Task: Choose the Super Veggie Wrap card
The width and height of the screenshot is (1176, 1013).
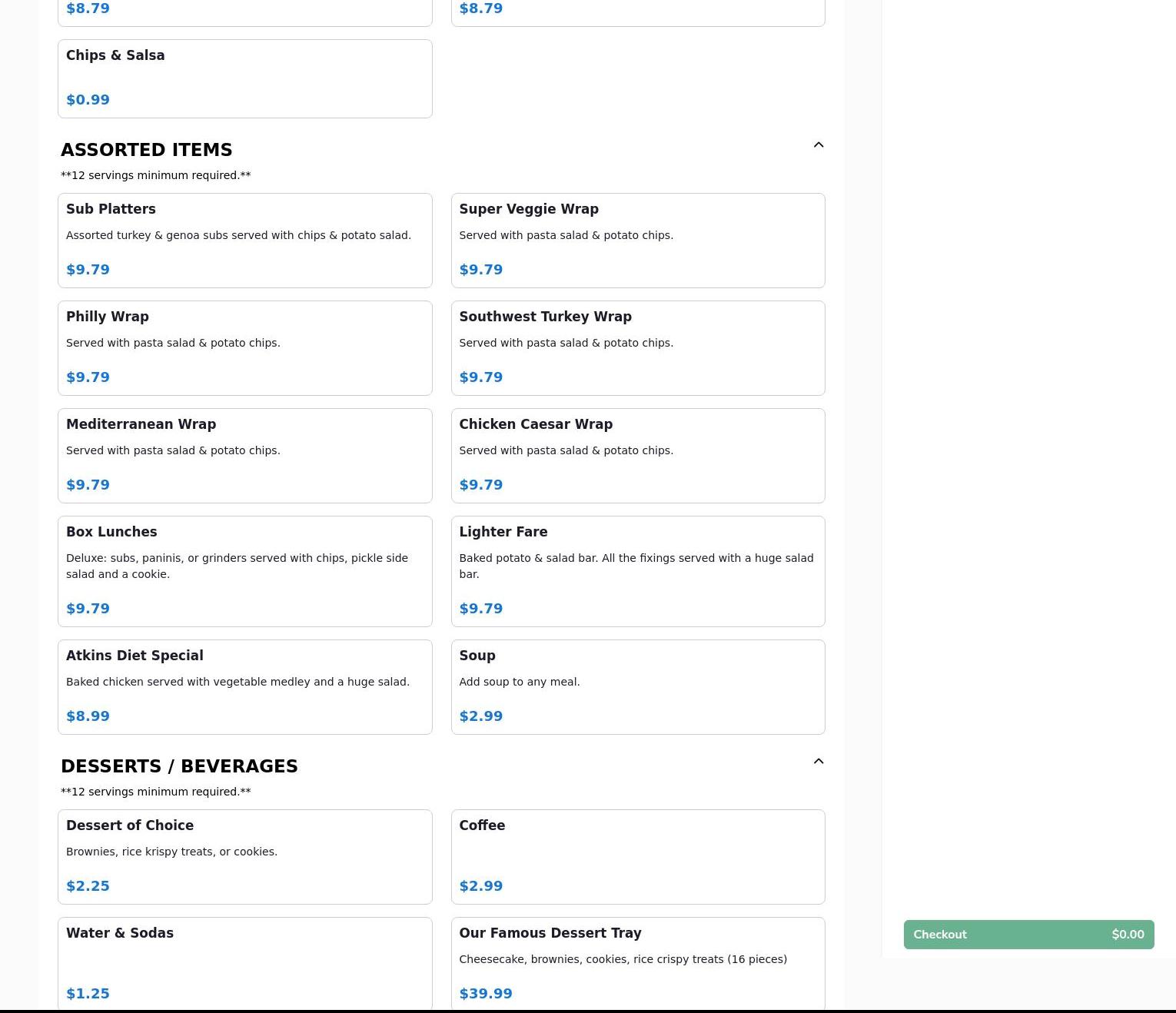Action: click(637, 240)
